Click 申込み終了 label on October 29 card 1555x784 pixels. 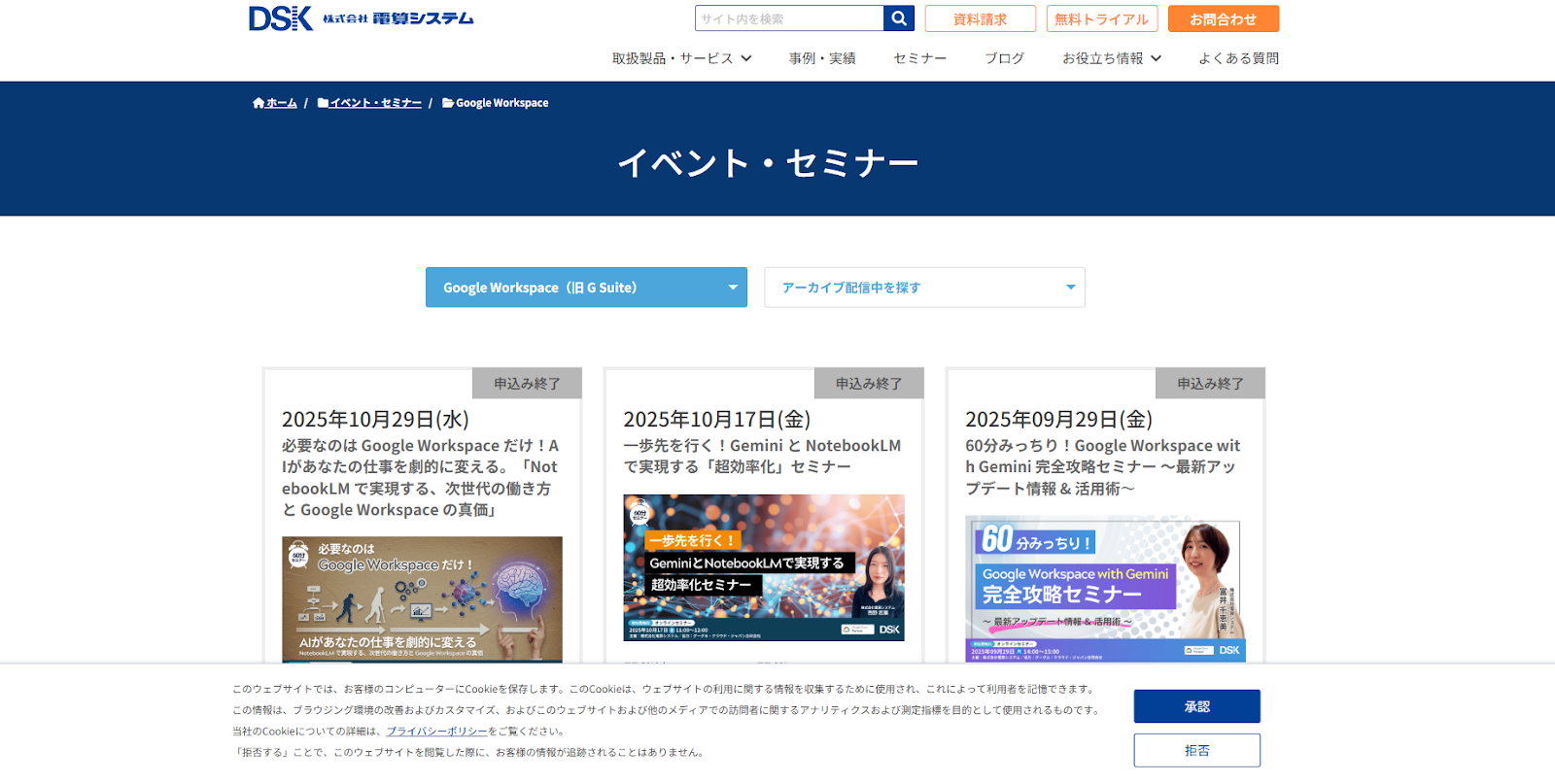(x=527, y=384)
